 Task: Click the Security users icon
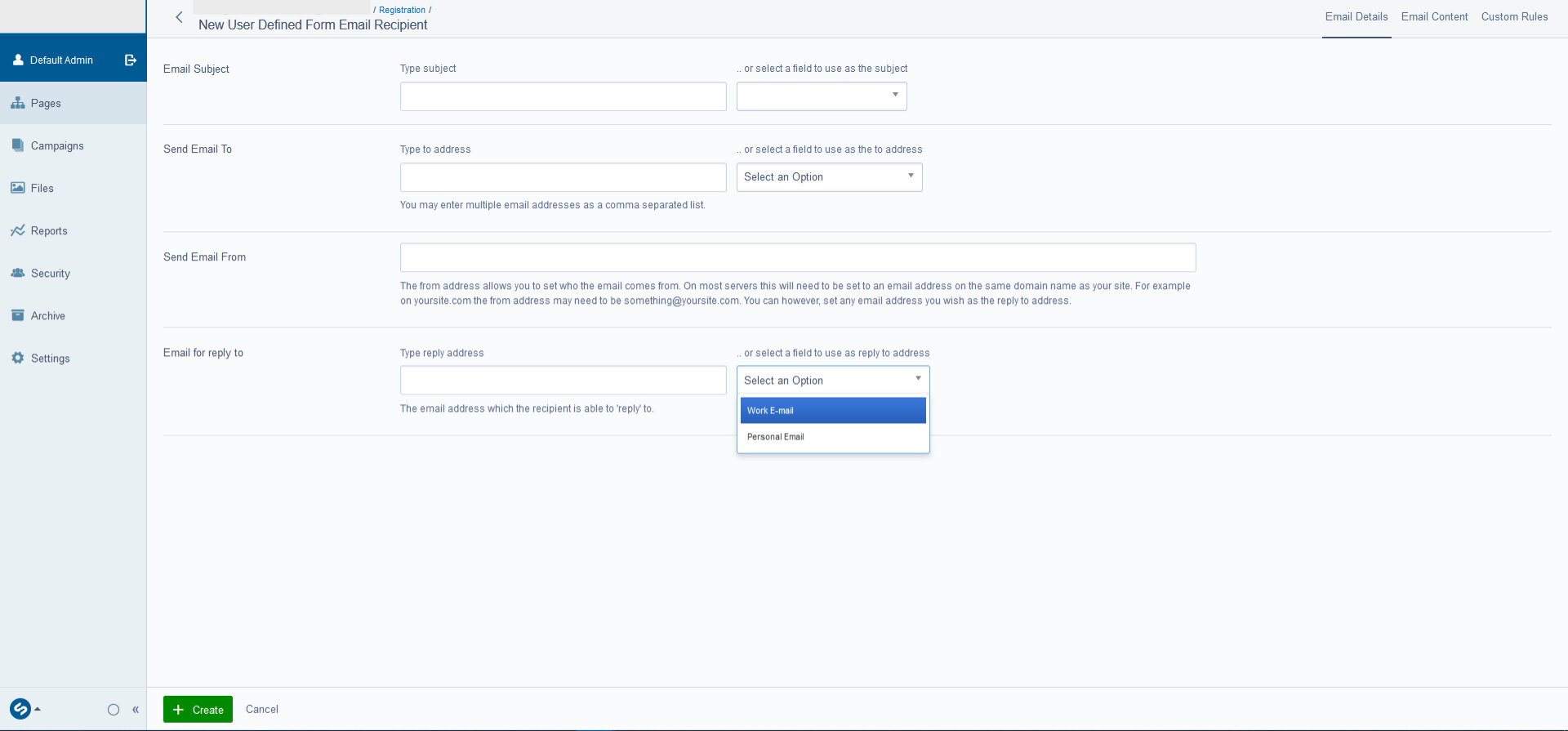point(17,273)
